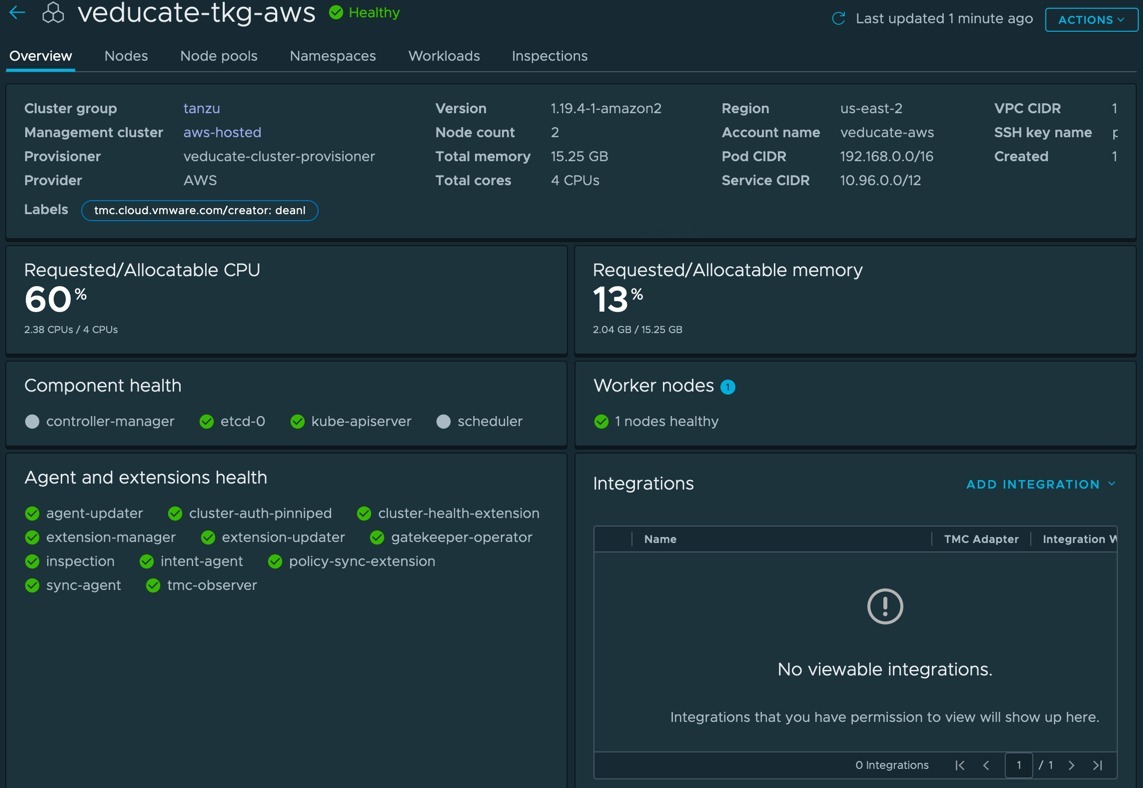The width and height of the screenshot is (1143, 788).
Task: Click the 13% memory figure
Action: (x=617, y=300)
